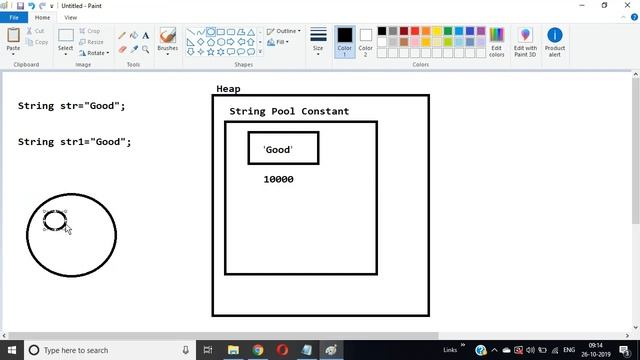
Task: Click the Brushes tool icon
Action: tap(168, 35)
